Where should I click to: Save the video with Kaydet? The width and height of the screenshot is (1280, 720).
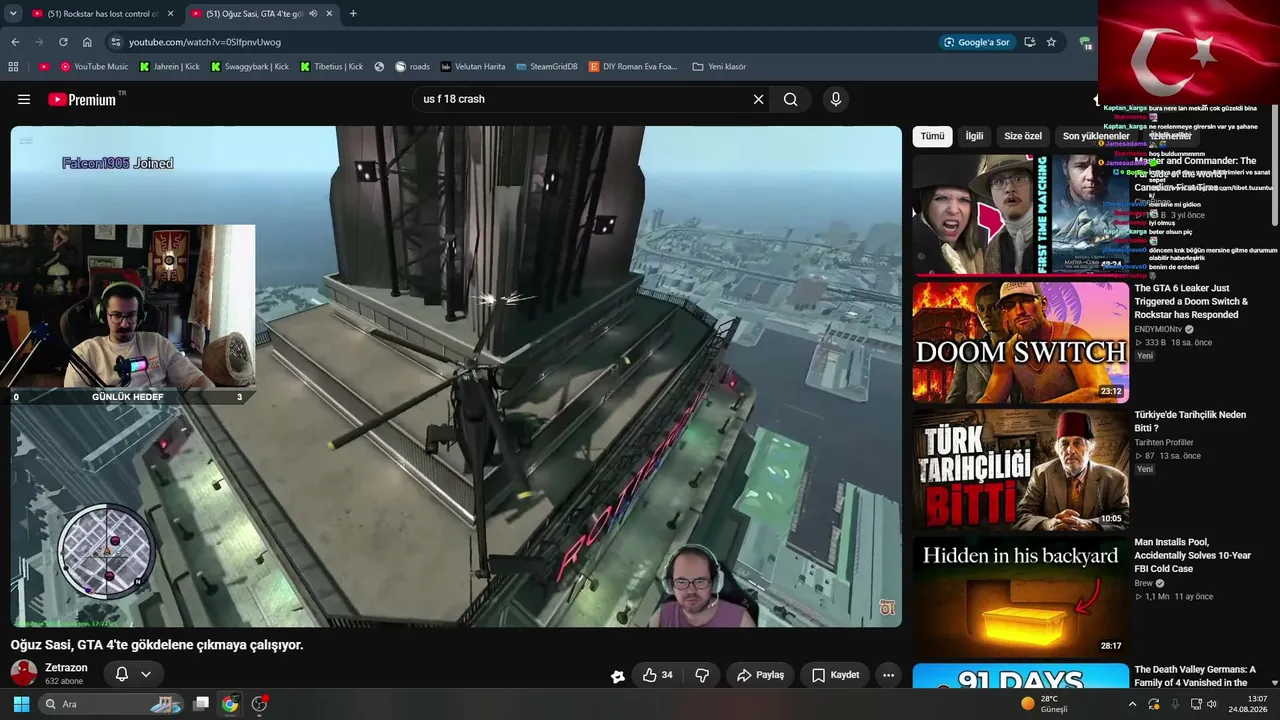pos(835,675)
